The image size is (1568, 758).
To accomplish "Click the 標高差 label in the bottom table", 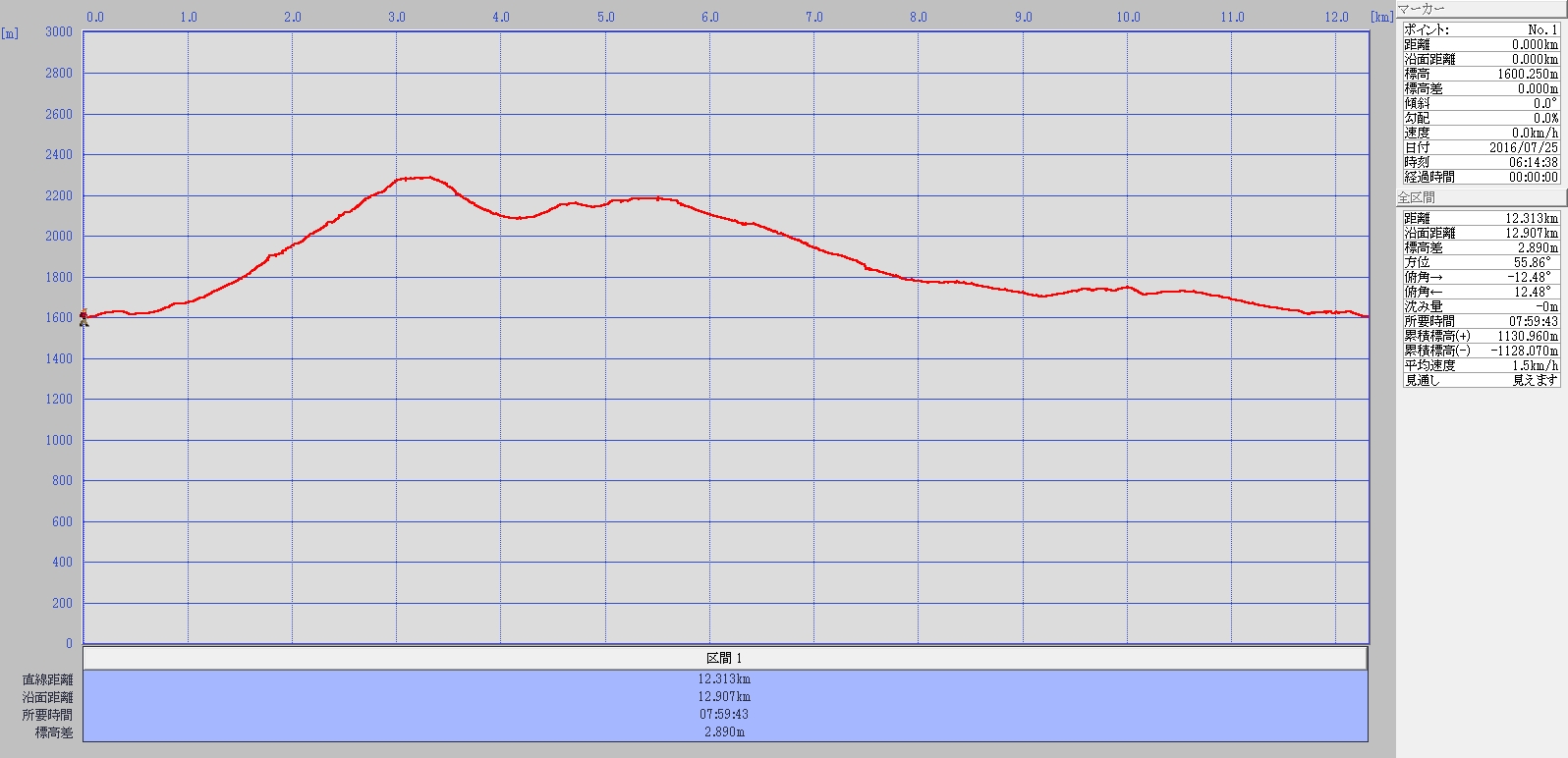I will pyautogui.click(x=55, y=732).
